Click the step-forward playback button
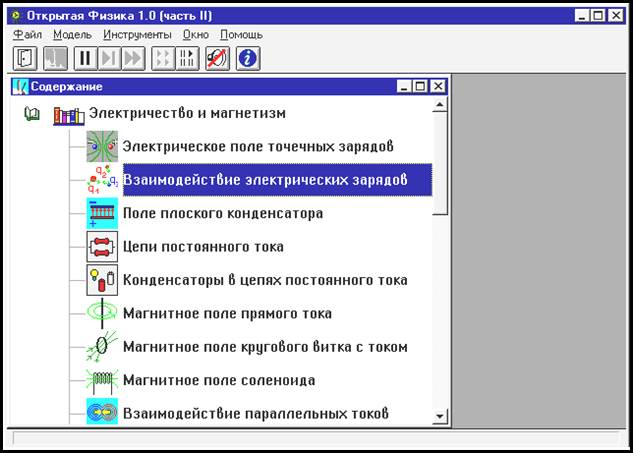Viewport: 633px width, 453px height. click(110, 58)
